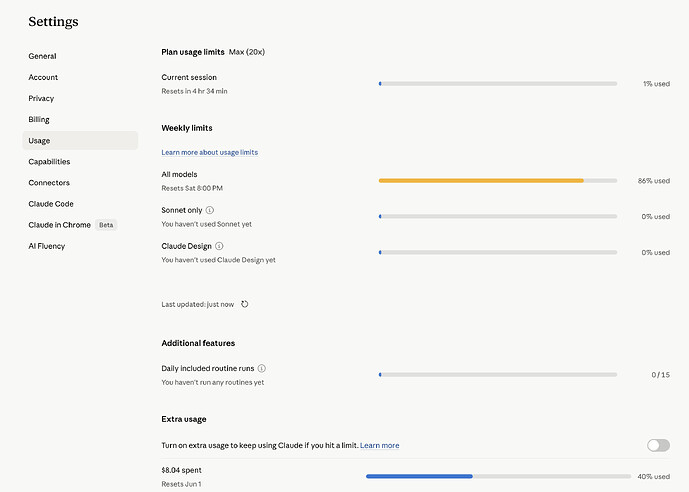
Task: Click the Last updated: just now text
Action: 197,304
